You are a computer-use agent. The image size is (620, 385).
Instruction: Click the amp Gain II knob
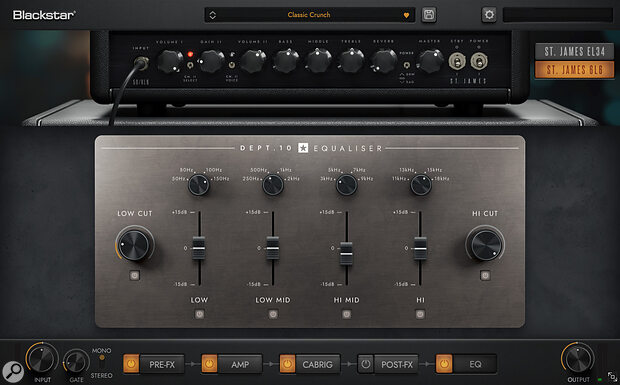click(211, 61)
